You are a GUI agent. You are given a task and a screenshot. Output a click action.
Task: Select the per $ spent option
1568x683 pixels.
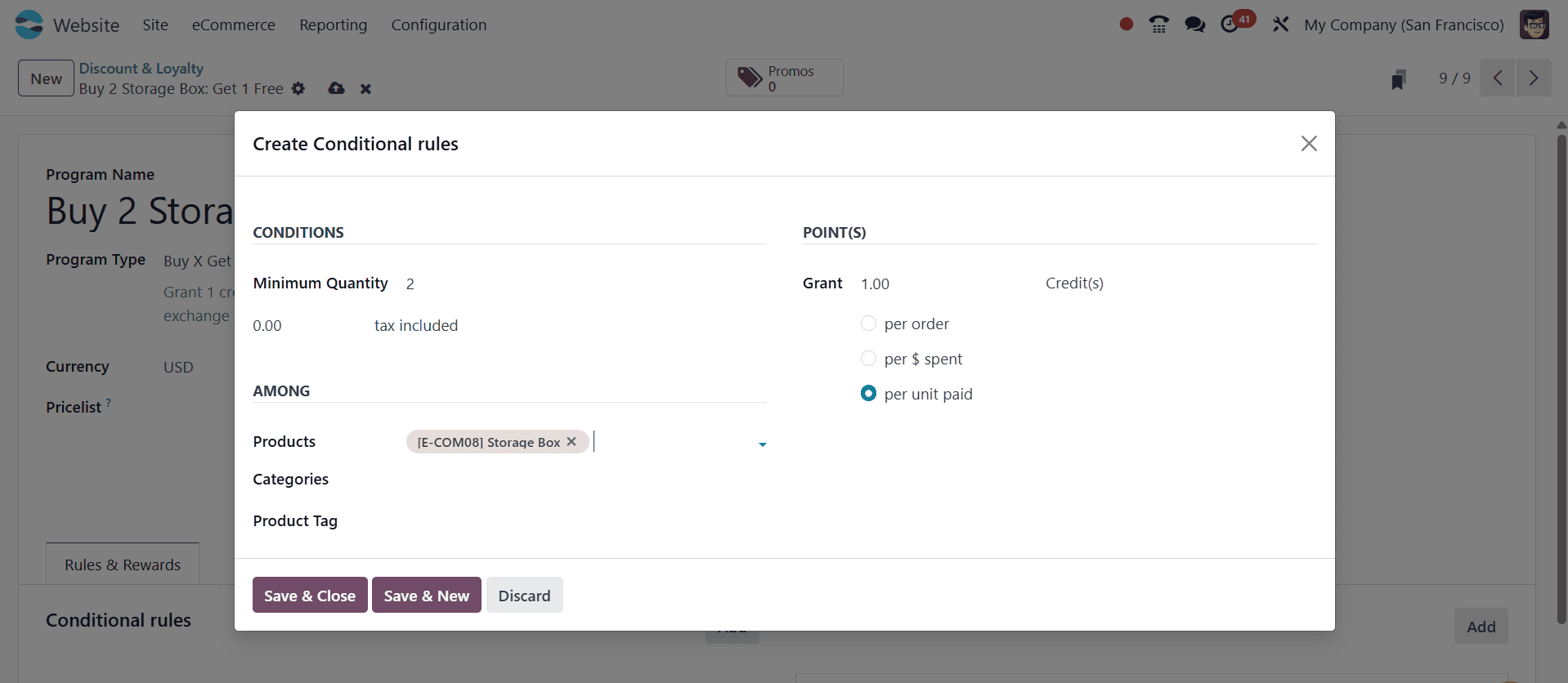coord(868,358)
